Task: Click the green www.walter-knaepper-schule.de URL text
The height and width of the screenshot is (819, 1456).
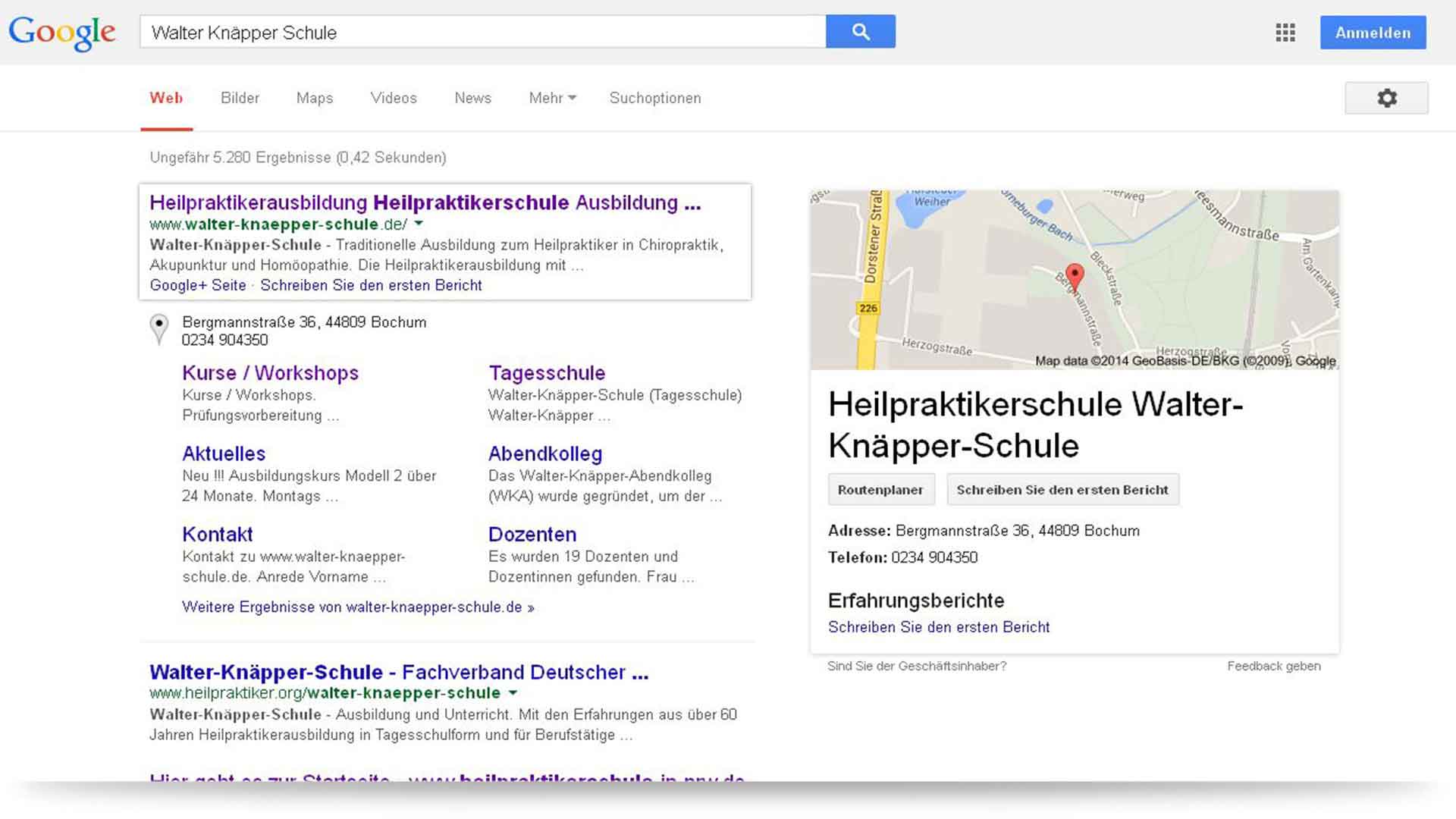Action: 278,224
